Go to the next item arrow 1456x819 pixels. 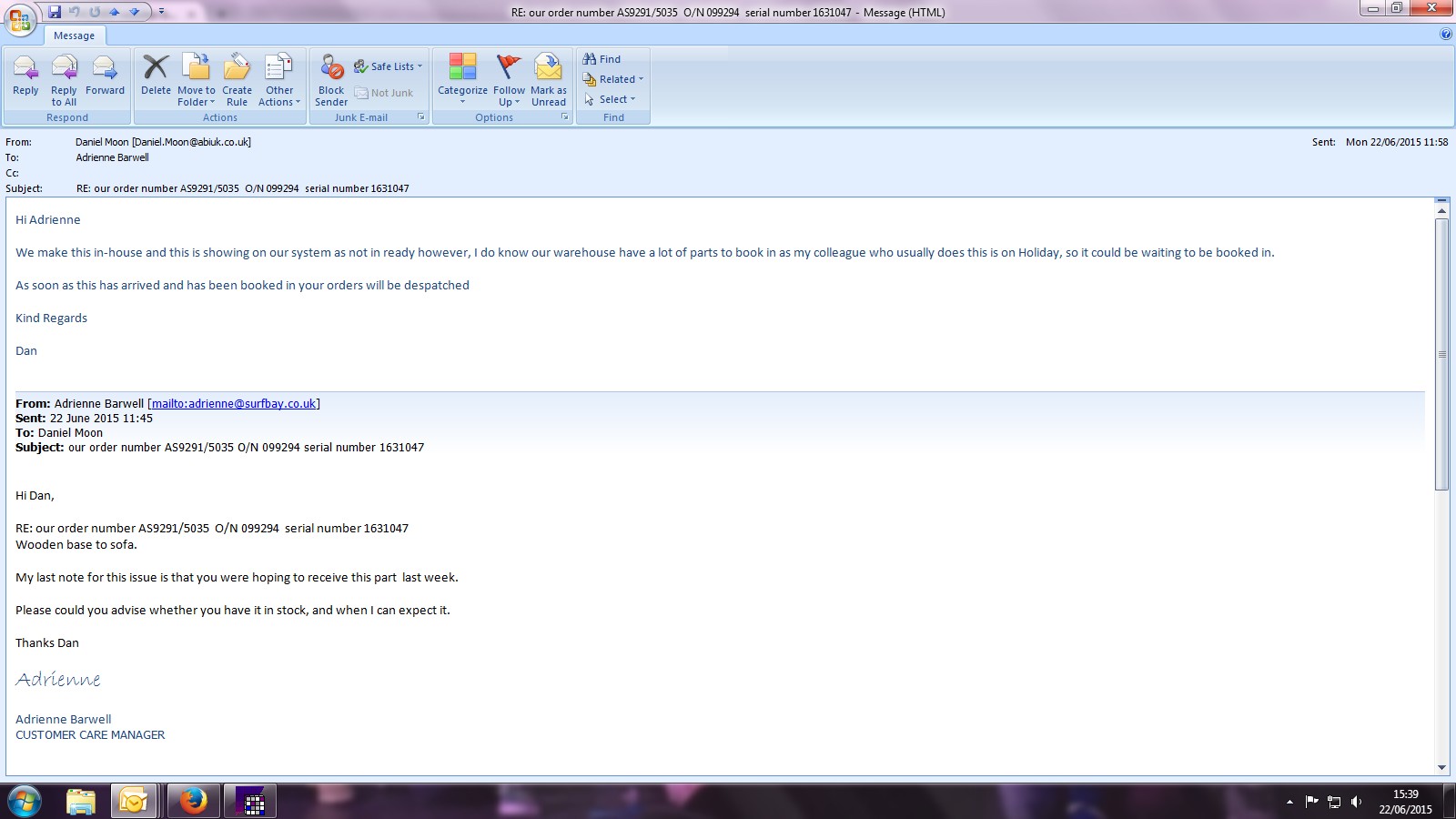pos(135,12)
